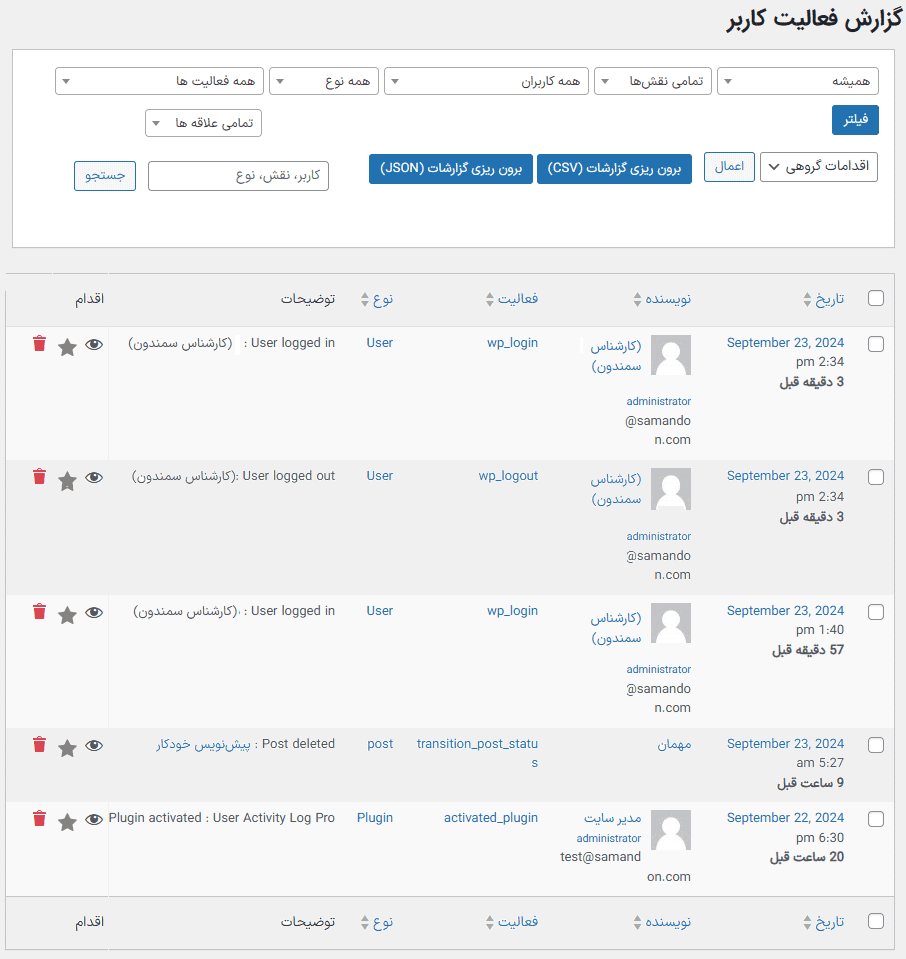Click the September 23 date in Post deleted row
906x959 pixels.
pyautogui.click(x=785, y=744)
